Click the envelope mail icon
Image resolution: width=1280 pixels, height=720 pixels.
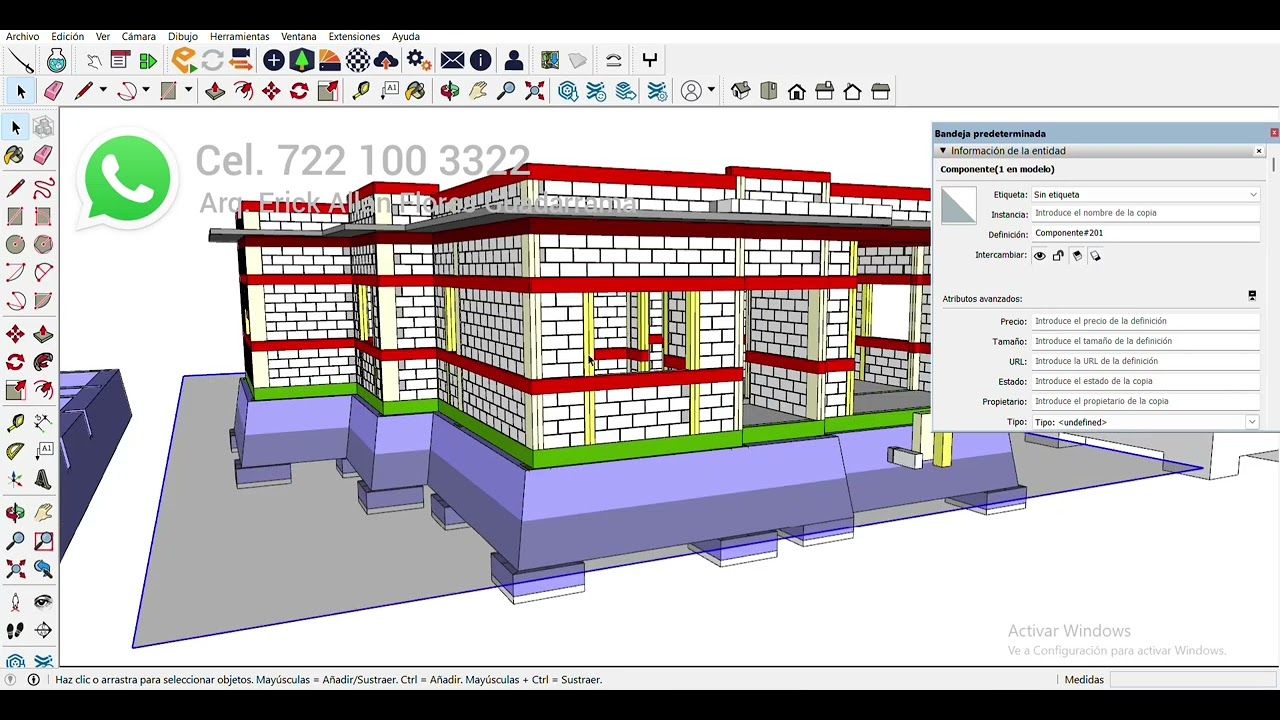tap(452, 60)
